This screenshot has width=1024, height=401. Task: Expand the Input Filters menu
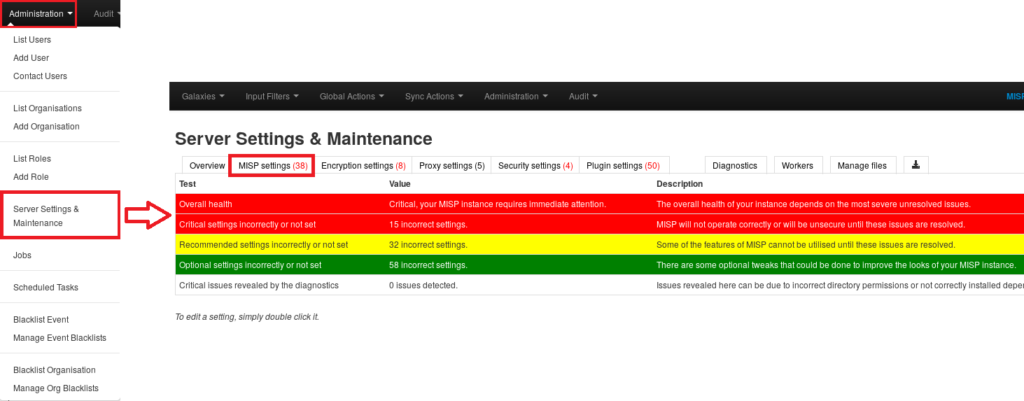[271, 96]
